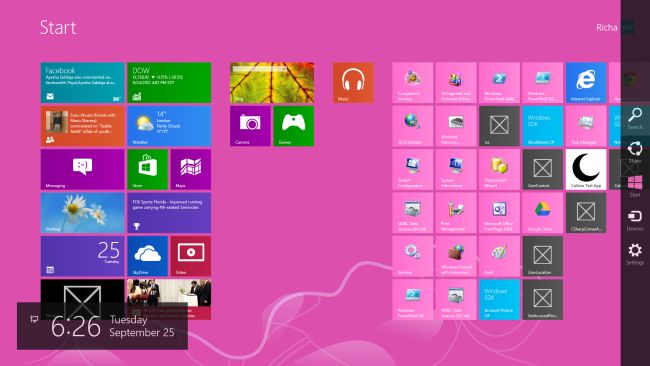The height and width of the screenshot is (366, 650).
Task: Open the Internet Explorer tile
Action: click(x=586, y=82)
